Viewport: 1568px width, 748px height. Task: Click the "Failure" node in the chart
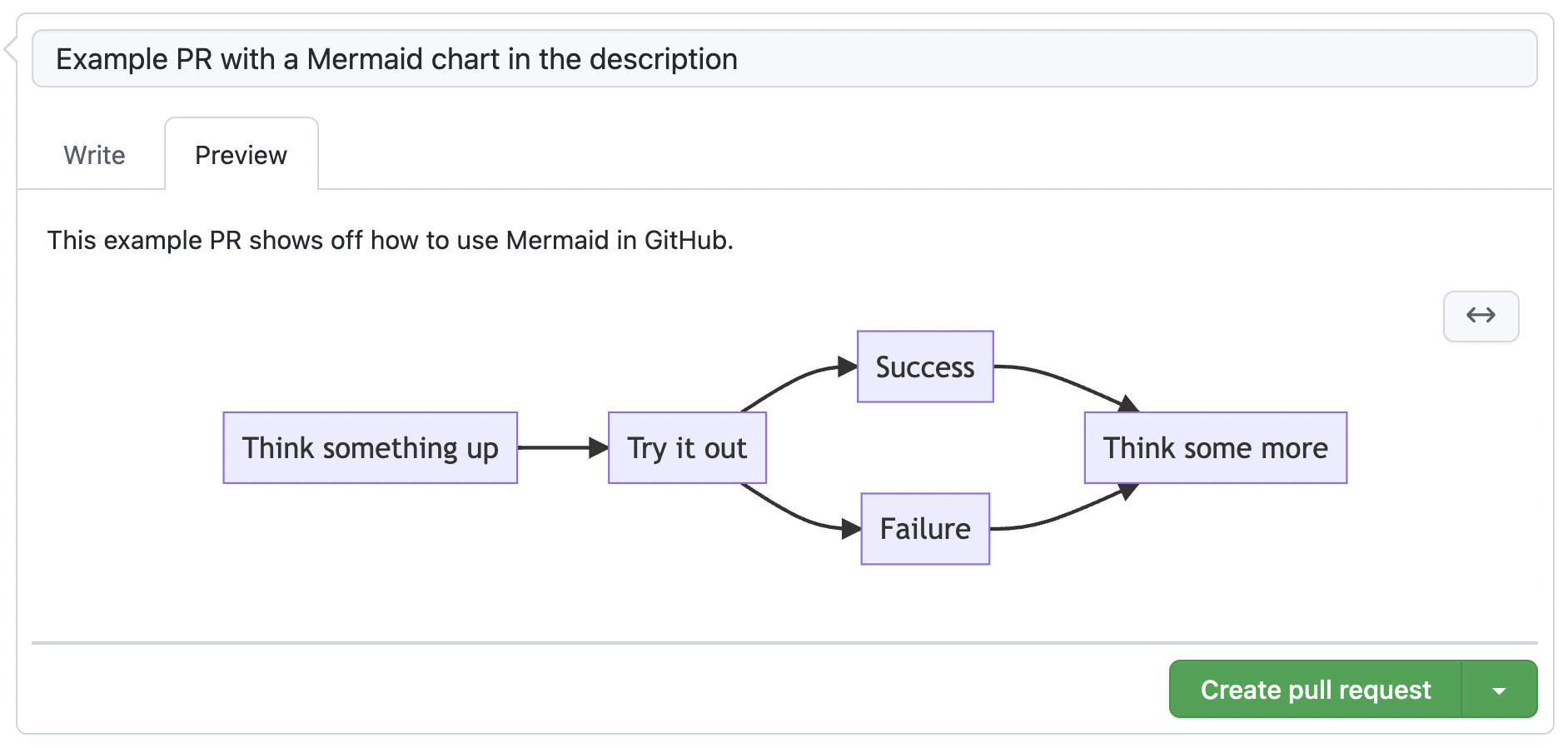(925, 529)
